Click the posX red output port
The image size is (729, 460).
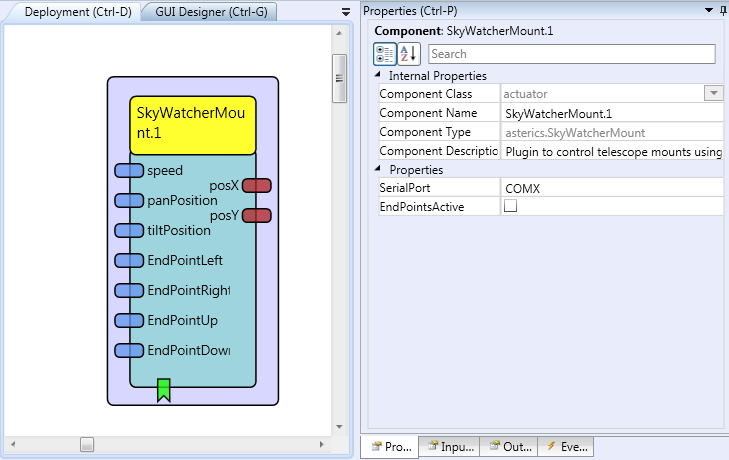tap(257, 186)
